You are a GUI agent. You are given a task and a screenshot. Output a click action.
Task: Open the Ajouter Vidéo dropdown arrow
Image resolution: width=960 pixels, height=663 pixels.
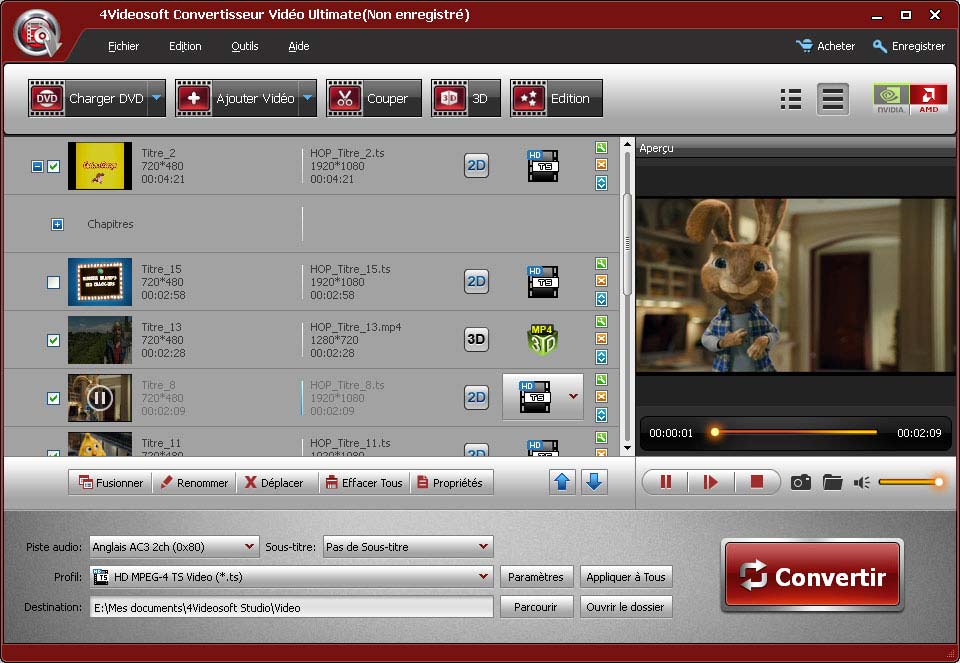(308, 98)
